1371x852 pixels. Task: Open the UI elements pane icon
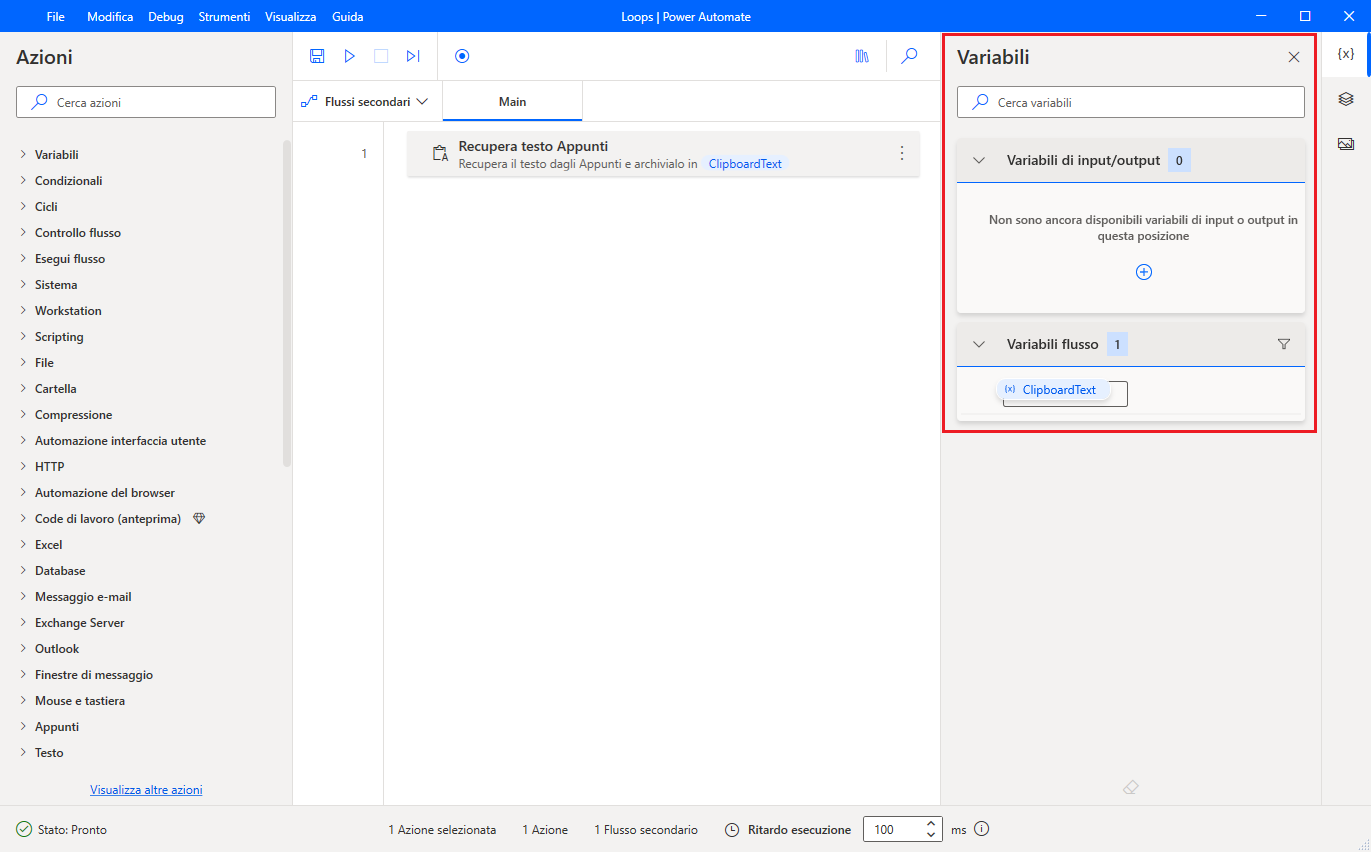tap(1346, 99)
